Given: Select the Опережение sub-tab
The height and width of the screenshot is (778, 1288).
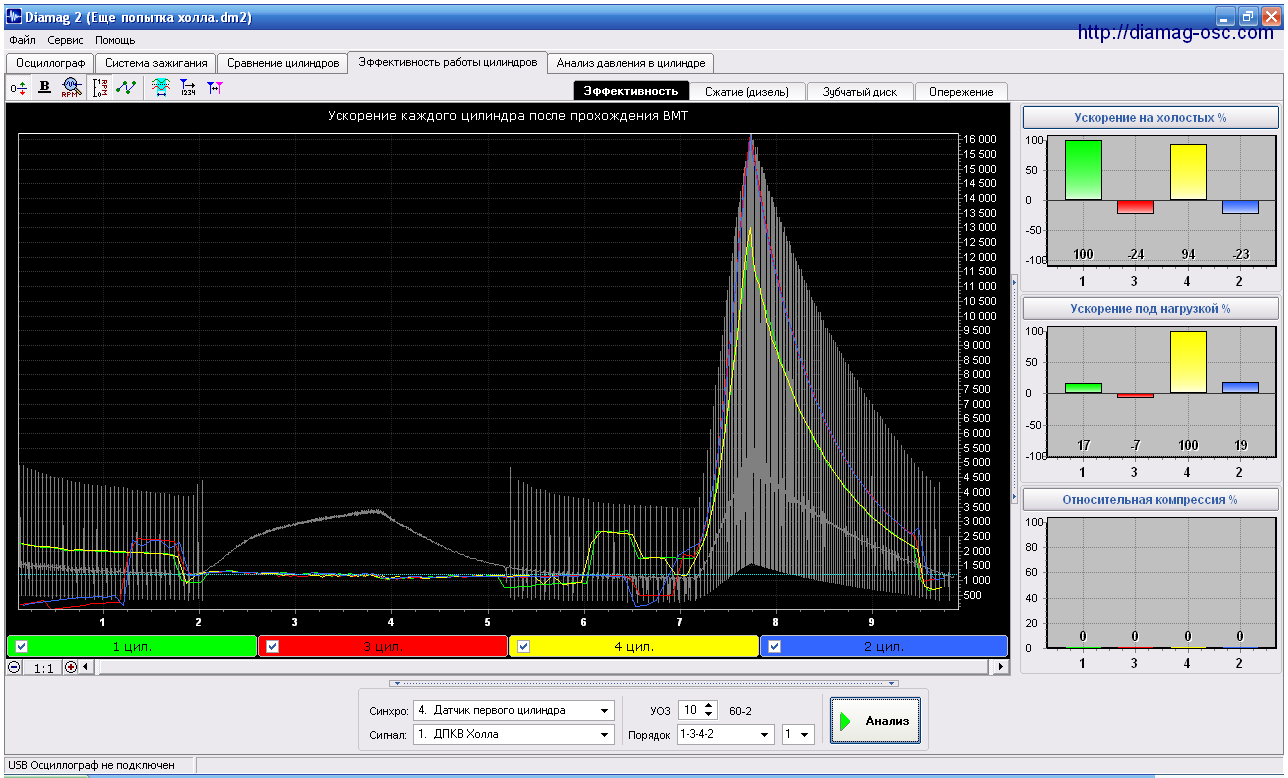Looking at the screenshot, I should (960, 91).
